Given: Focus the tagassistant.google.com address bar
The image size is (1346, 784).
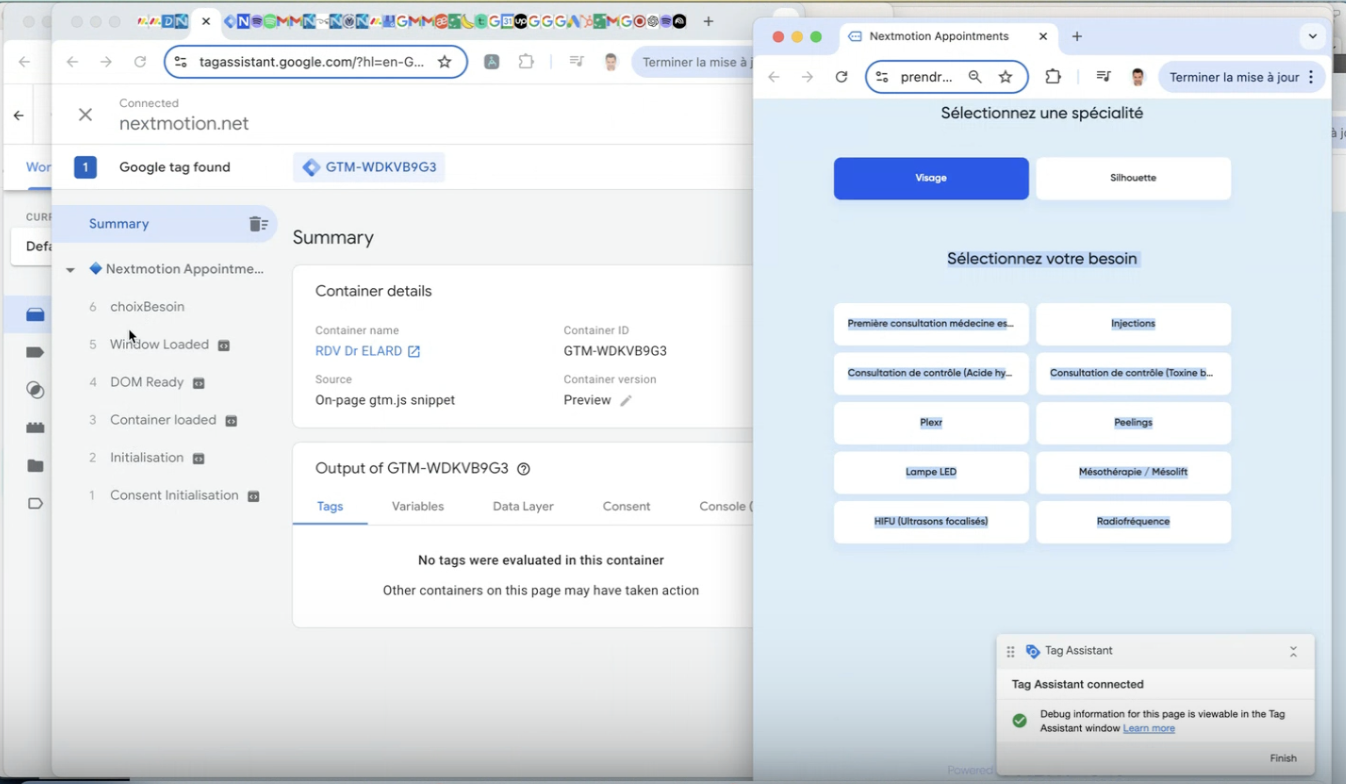Looking at the screenshot, I should point(310,62).
